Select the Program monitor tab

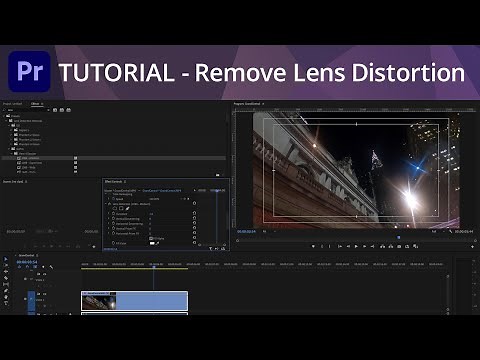[246, 104]
